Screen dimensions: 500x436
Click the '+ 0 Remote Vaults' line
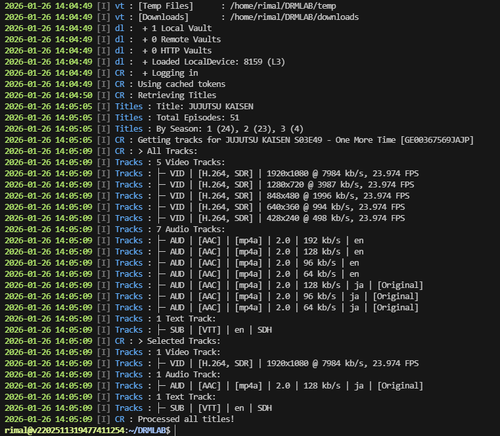(181, 39)
